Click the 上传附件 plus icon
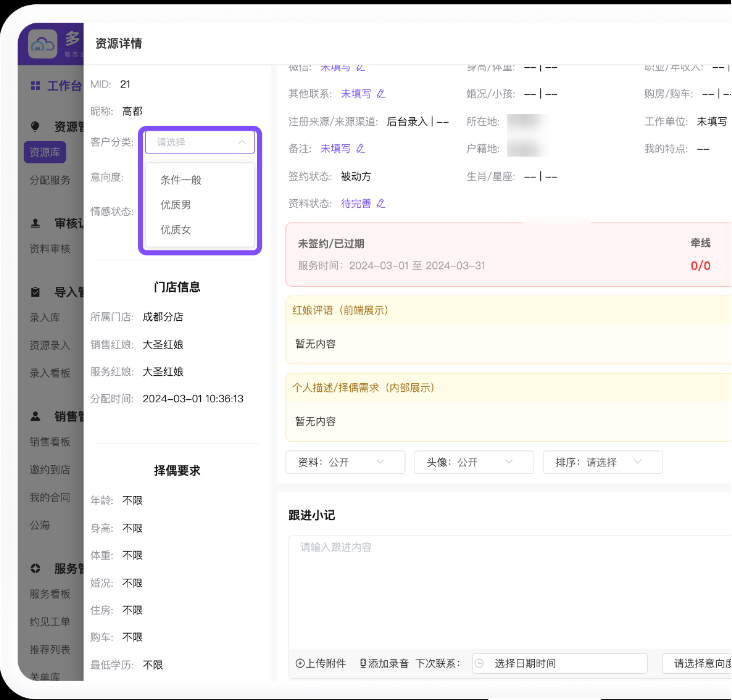 point(300,663)
